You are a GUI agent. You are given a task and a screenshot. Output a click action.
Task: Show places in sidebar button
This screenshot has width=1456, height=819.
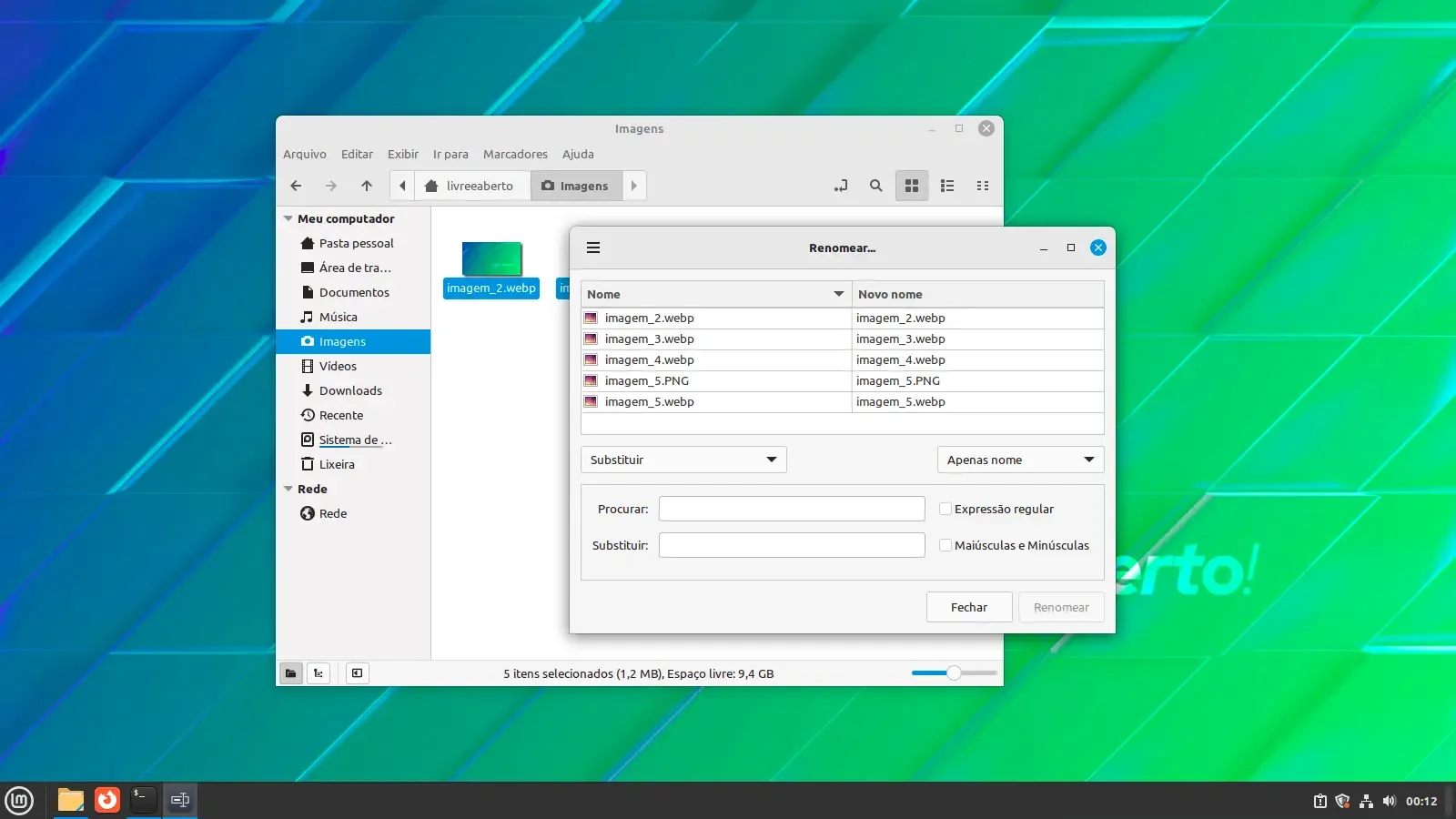click(290, 673)
